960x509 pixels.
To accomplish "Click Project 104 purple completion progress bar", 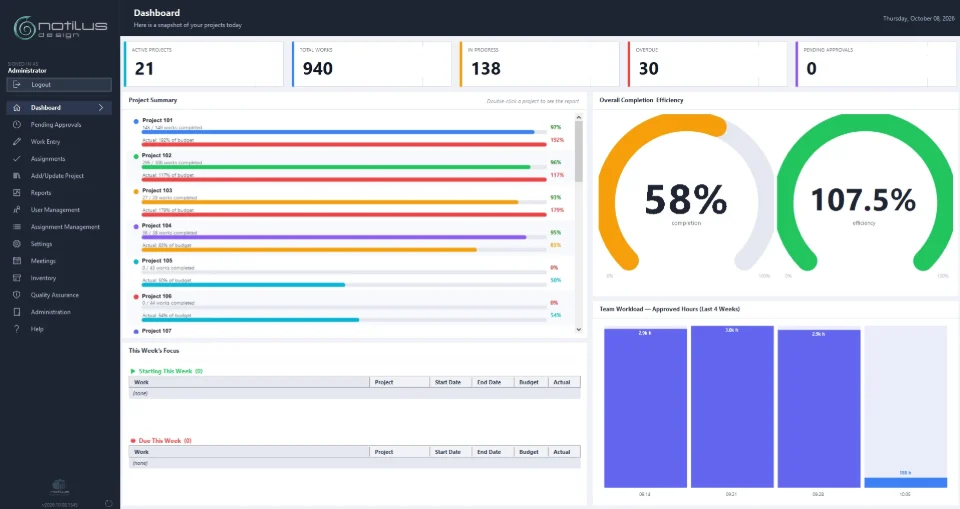I will tap(334, 237).
